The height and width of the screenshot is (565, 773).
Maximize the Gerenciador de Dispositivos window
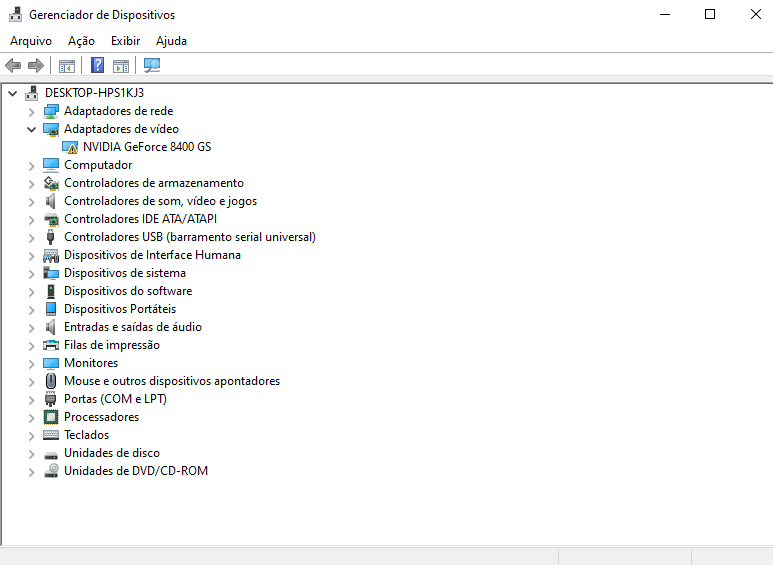pos(710,14)
